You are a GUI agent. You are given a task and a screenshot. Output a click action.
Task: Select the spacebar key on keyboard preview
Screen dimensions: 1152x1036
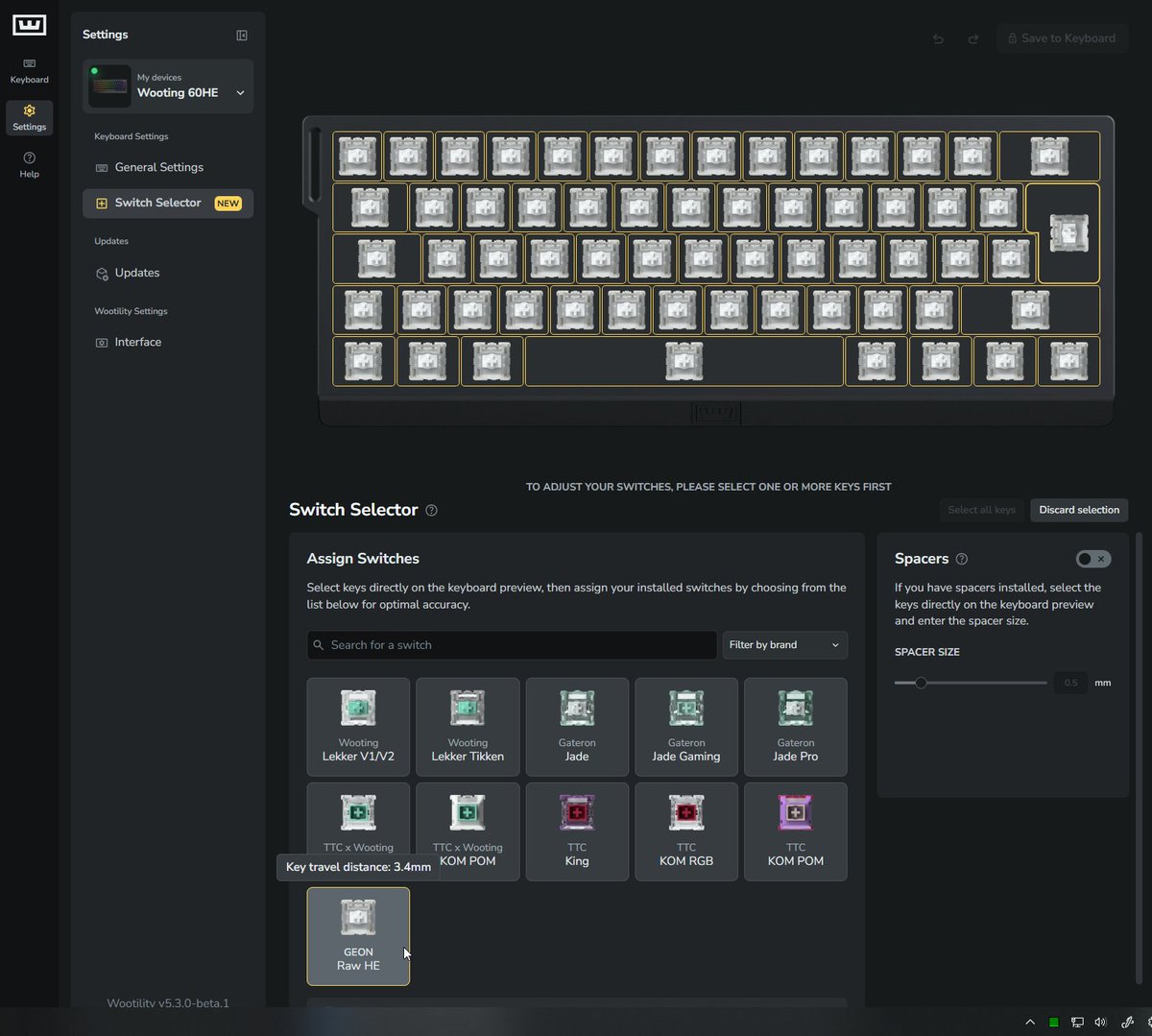click(684, 361)
